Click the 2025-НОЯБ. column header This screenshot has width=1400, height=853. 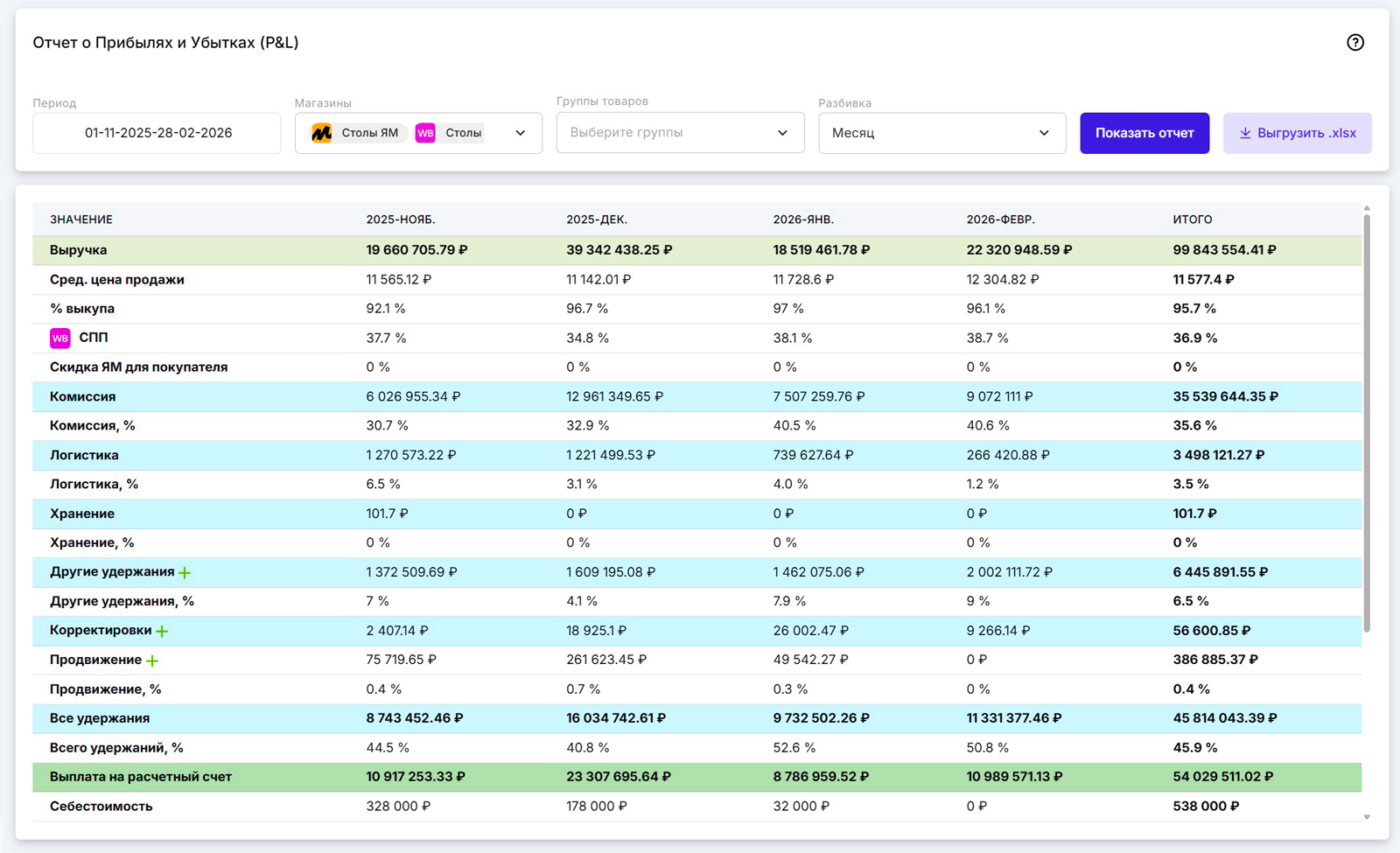point(400,220)
